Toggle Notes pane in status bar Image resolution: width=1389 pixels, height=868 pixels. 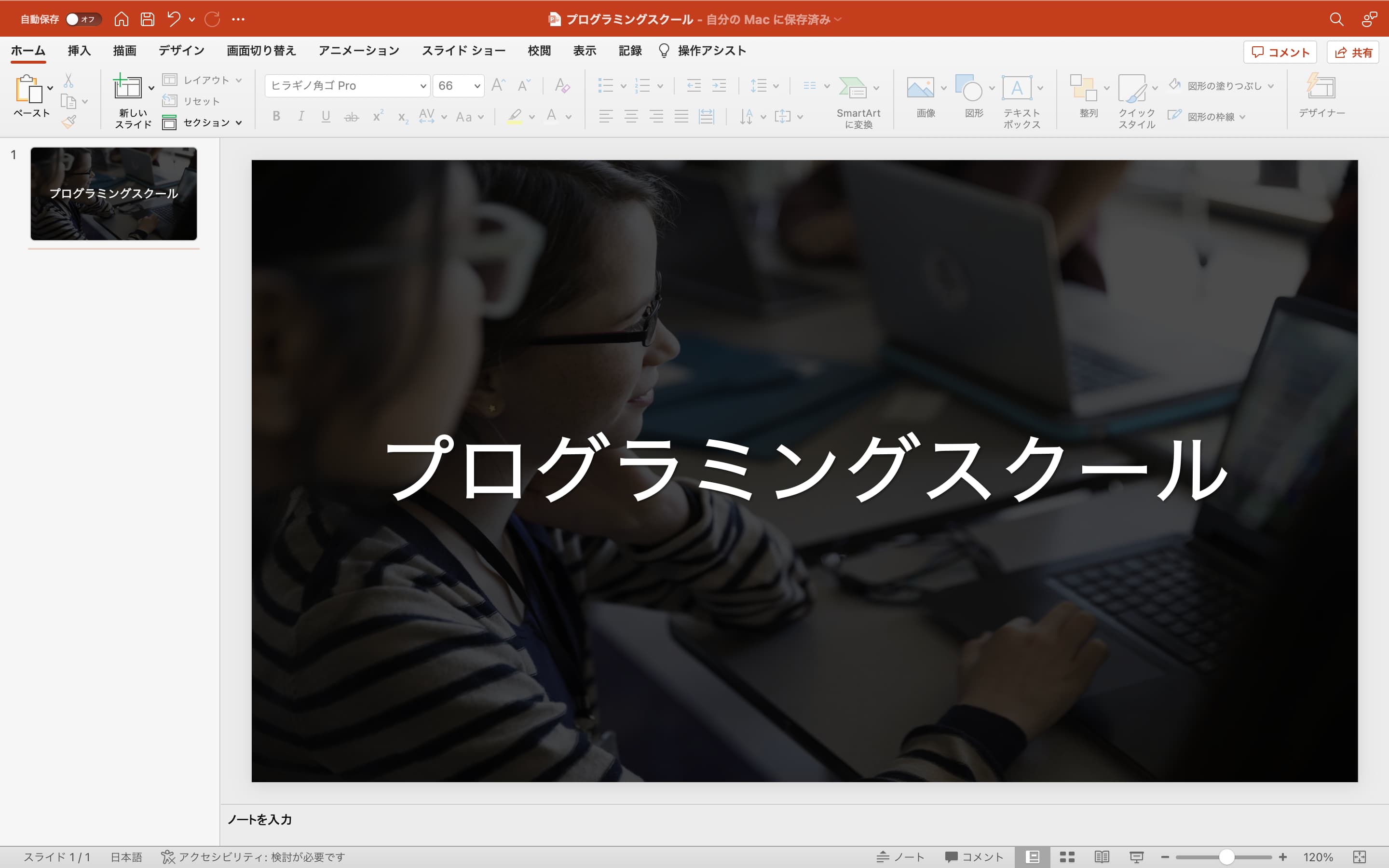pyautogui.click(x=900, y=856)
